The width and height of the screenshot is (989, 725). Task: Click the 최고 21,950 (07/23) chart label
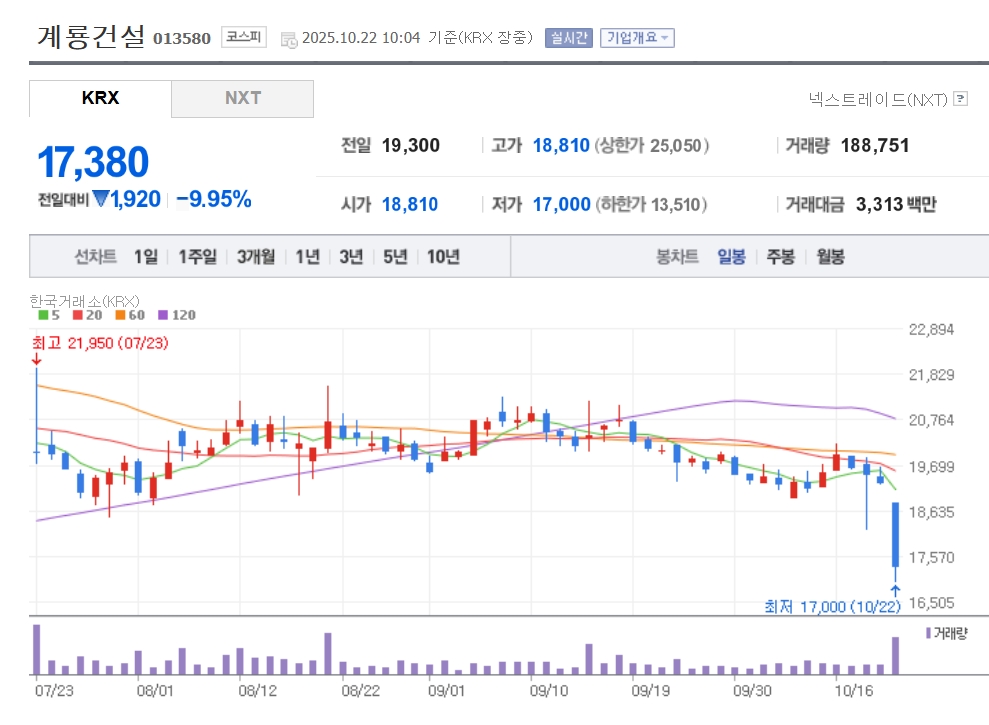[100, 343]
